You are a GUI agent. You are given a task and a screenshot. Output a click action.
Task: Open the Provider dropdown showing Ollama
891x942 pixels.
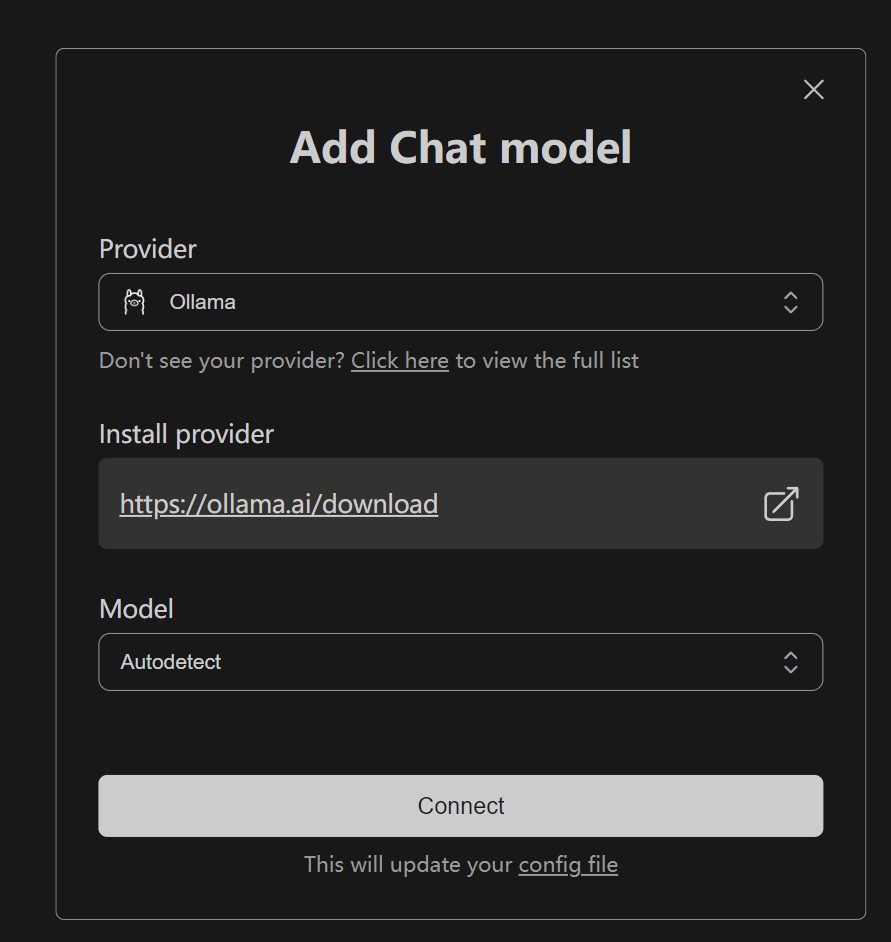pyautogui.click(x=460, y=302)
